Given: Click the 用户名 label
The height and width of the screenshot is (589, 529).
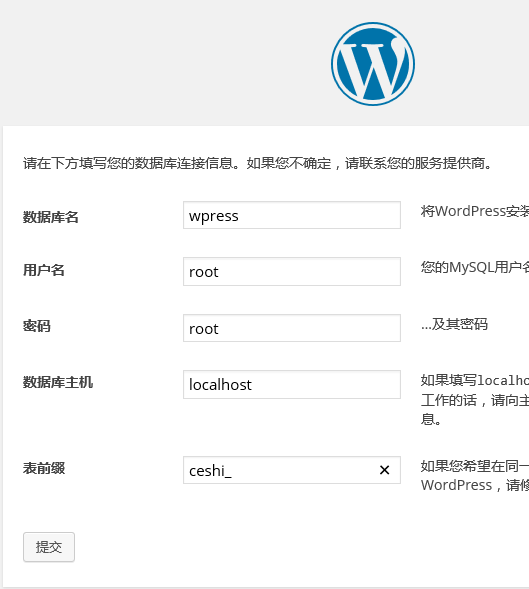Looking at the screenshot, I should point(44,270).
